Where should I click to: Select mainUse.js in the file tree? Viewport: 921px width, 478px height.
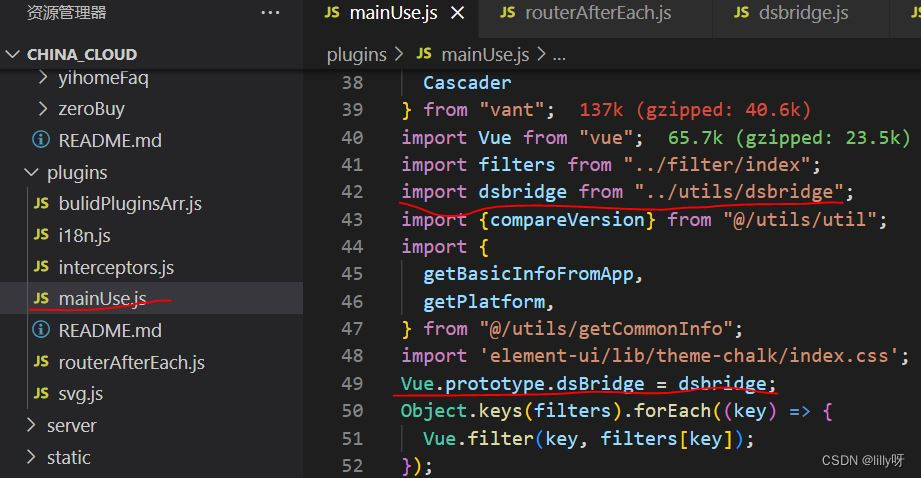[102, 299]
